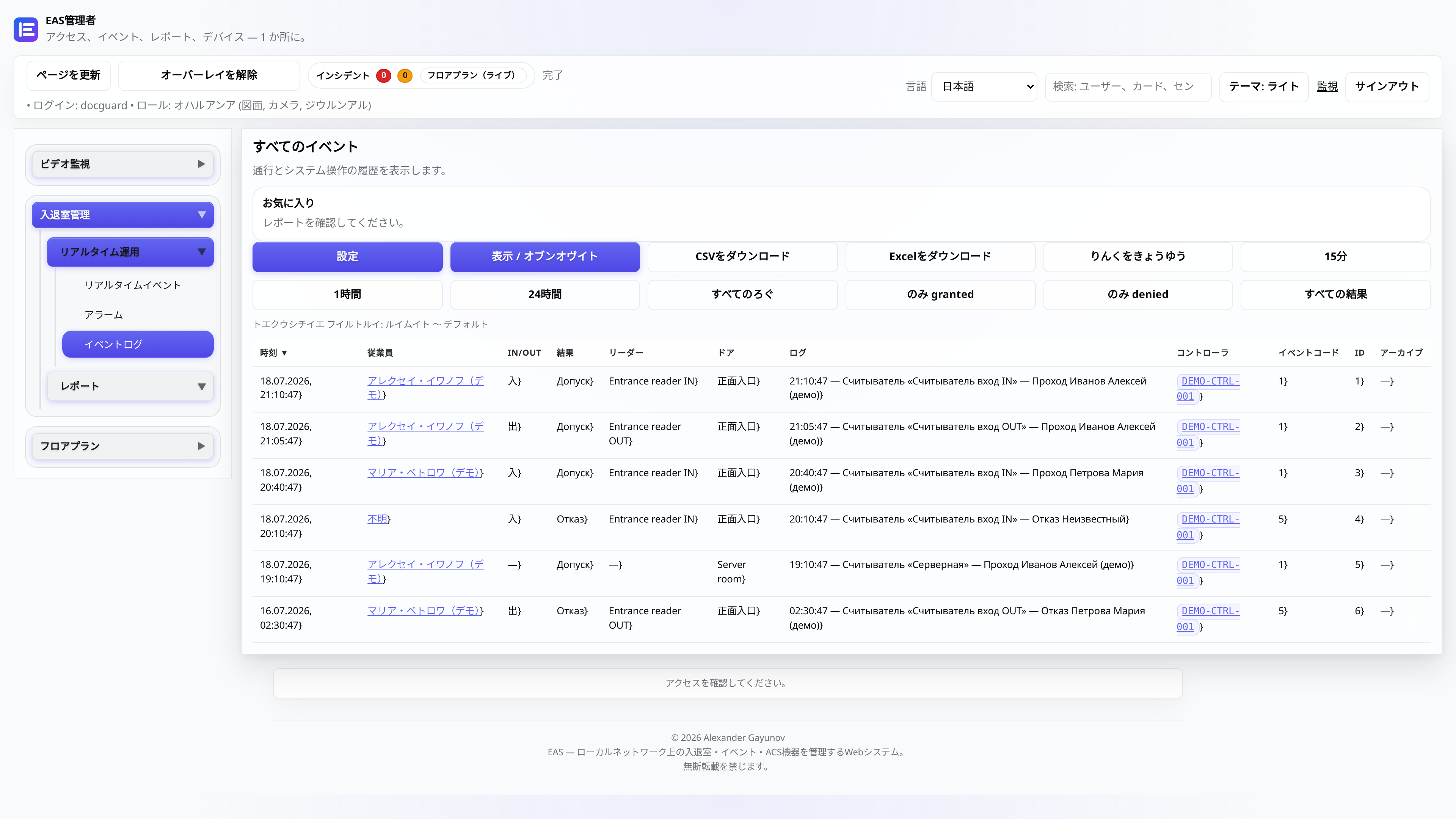Open the 言語 language dropdown
This screenshot has height=819, width=1456.
coord(984,86)
